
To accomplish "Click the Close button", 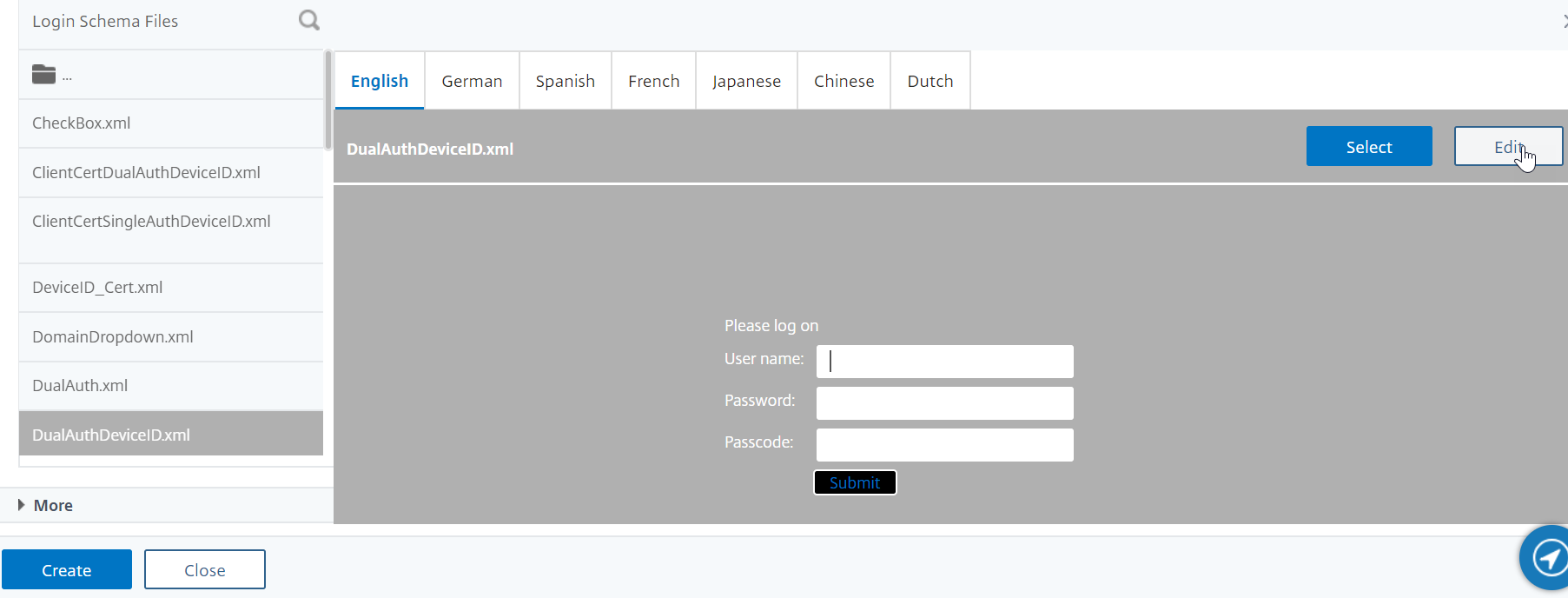I will point(205,569).
